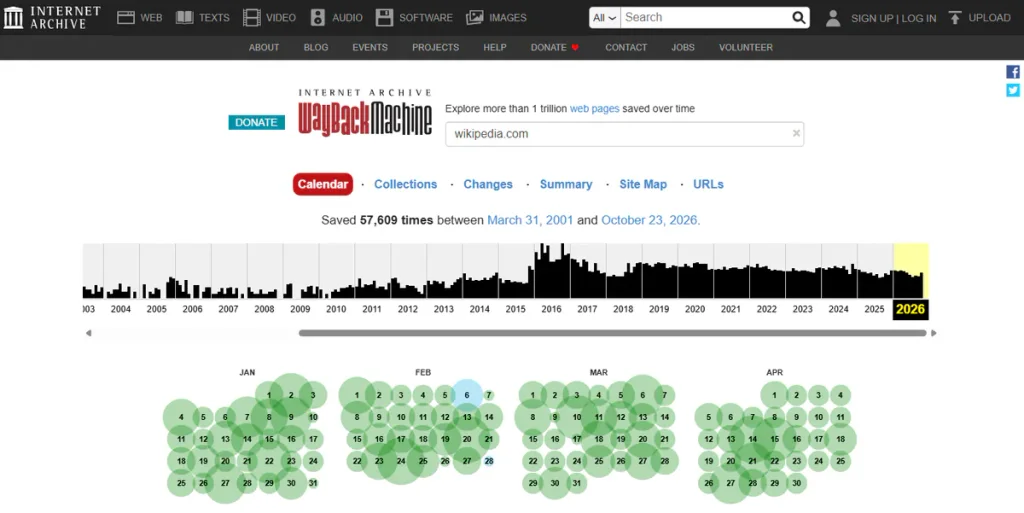Screen dimensions: 1024x513
Task: Select year 2025 in the timeline
Action: point(874,309)
